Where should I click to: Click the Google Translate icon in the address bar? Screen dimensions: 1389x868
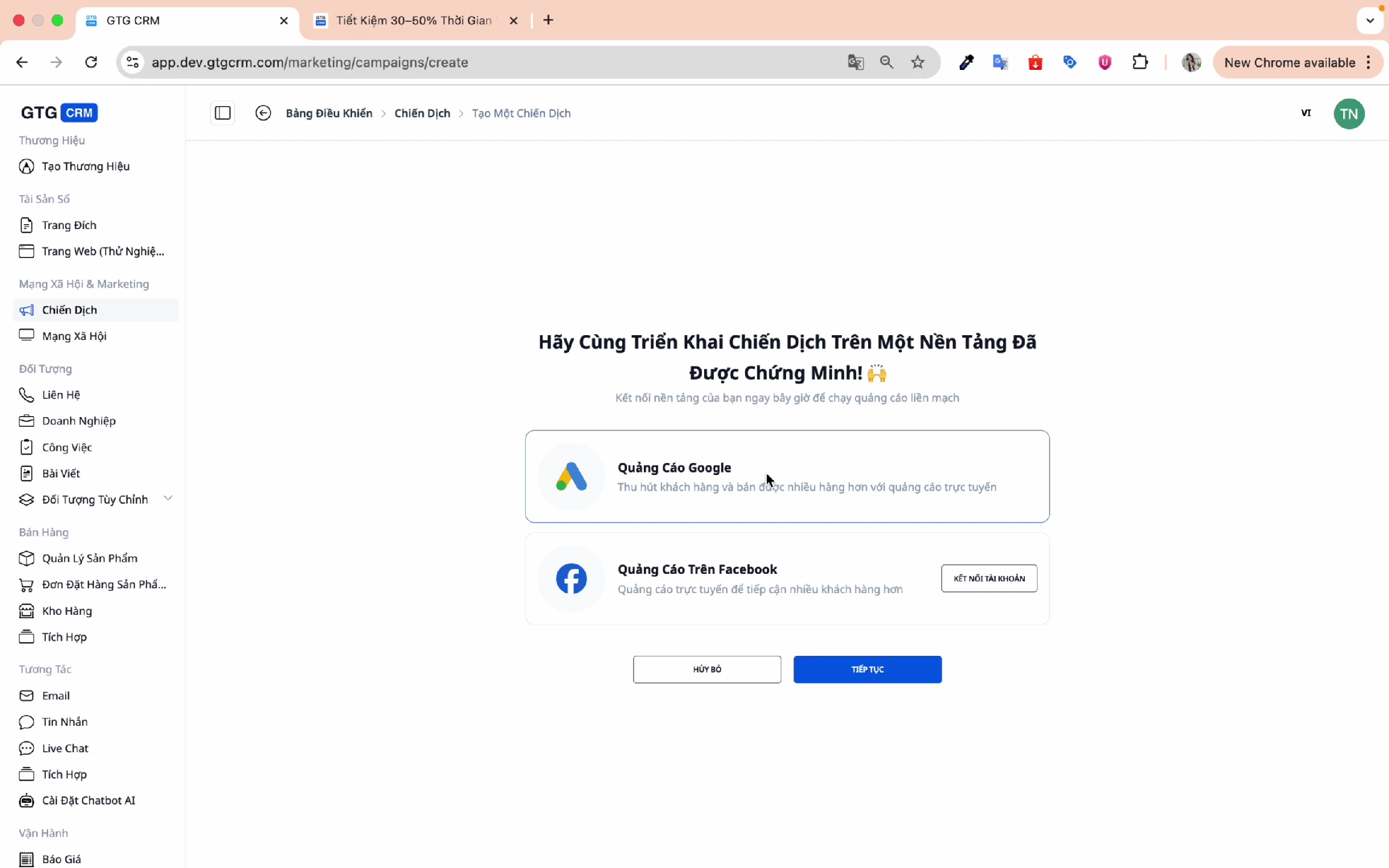pos(855,62)
